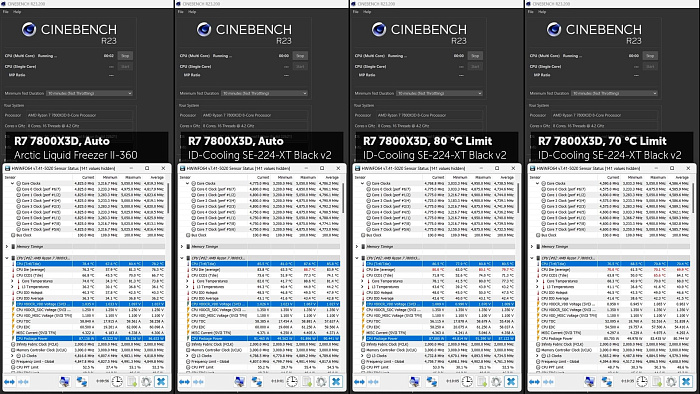This screenshot has width=700, height=394.
Task: Stop Multi Core test in 80 °C Limit panel
Action: point(475,56)
